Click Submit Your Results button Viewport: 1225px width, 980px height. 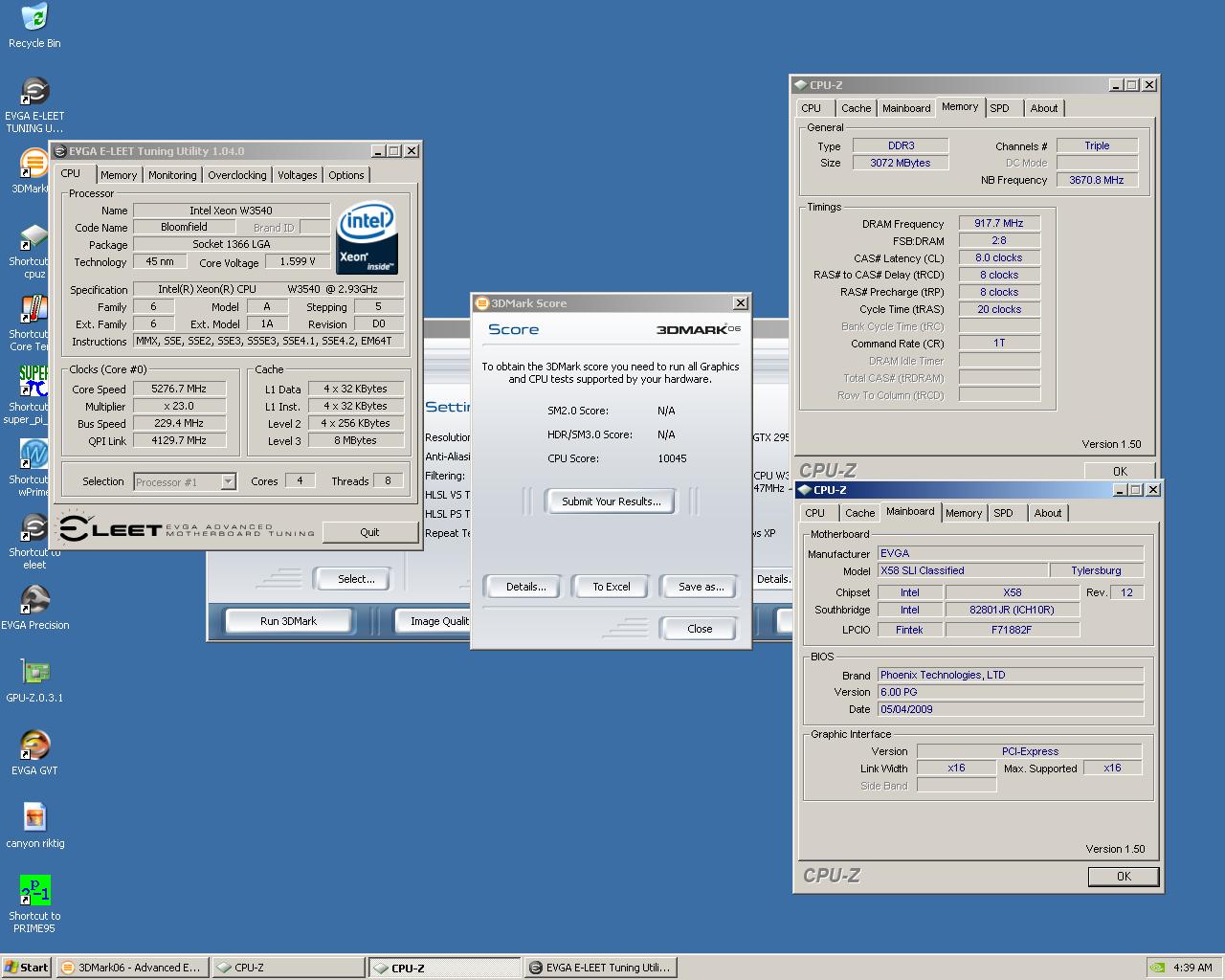(x=612, y=501)
